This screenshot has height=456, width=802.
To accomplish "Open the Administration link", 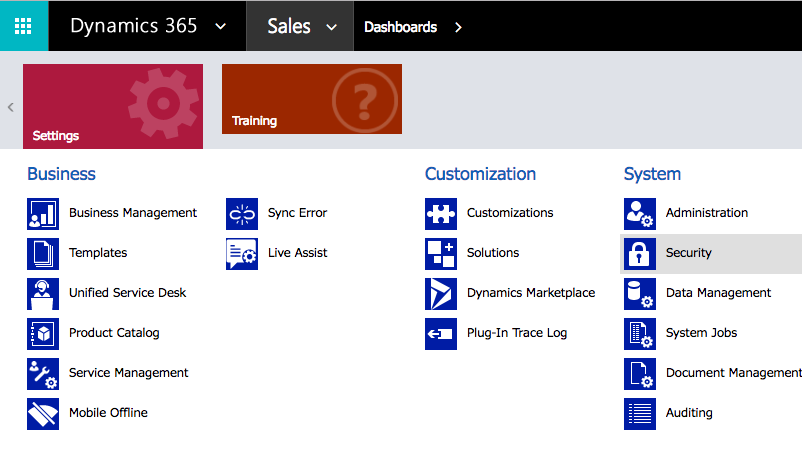I will point(706,213).
